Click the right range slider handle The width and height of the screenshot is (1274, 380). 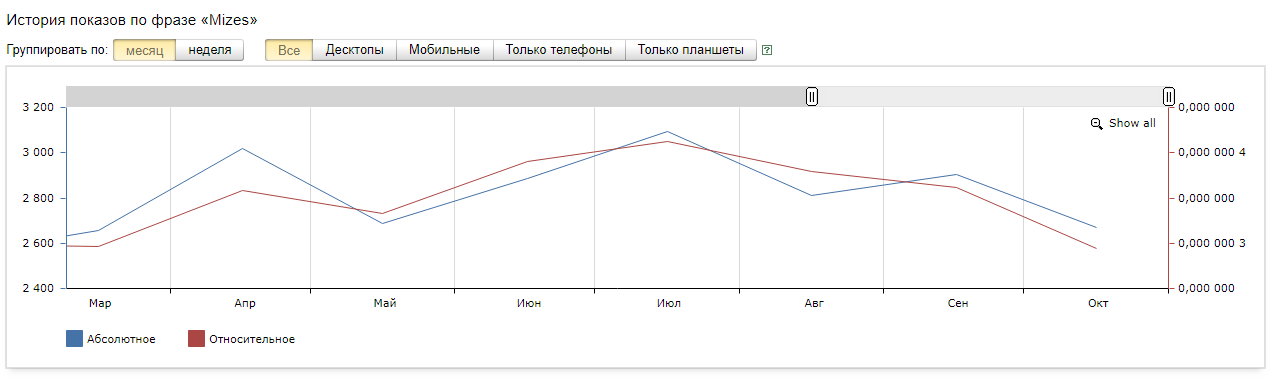pyautogui.click(x=1169, y=96)
